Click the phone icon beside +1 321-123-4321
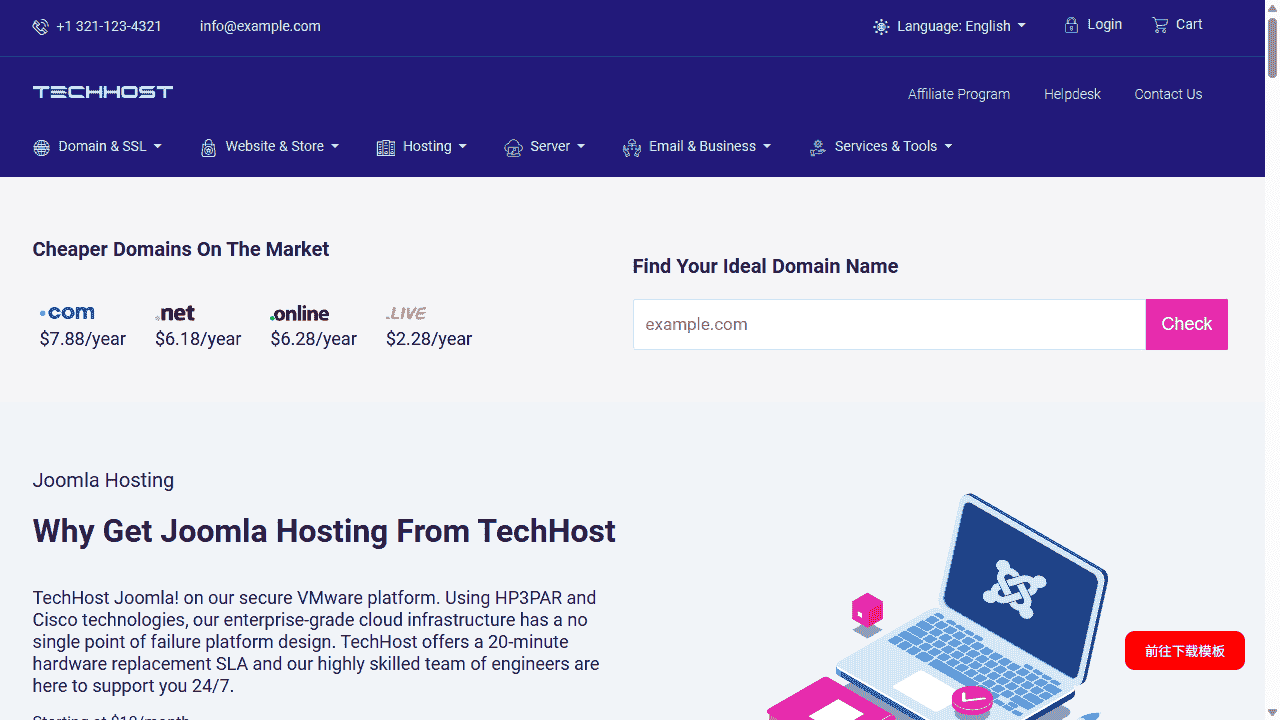The height and width of the screenshot is (720, 1280). pos(40,27)
